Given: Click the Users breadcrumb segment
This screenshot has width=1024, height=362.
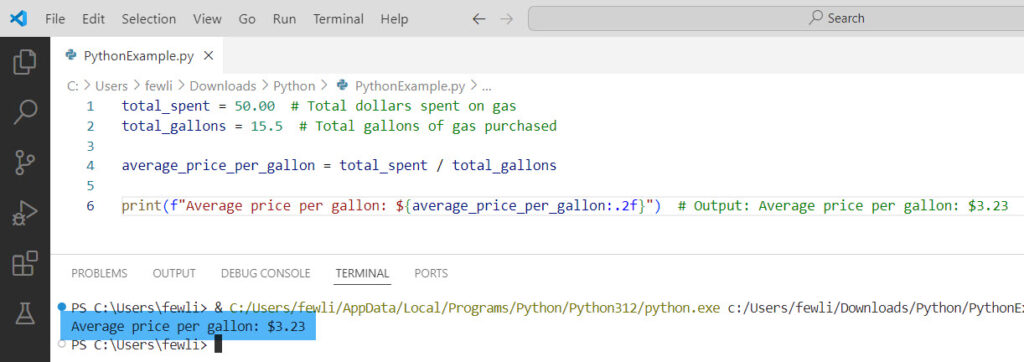Looking at the screenshot, I should (x=111, y=86).
